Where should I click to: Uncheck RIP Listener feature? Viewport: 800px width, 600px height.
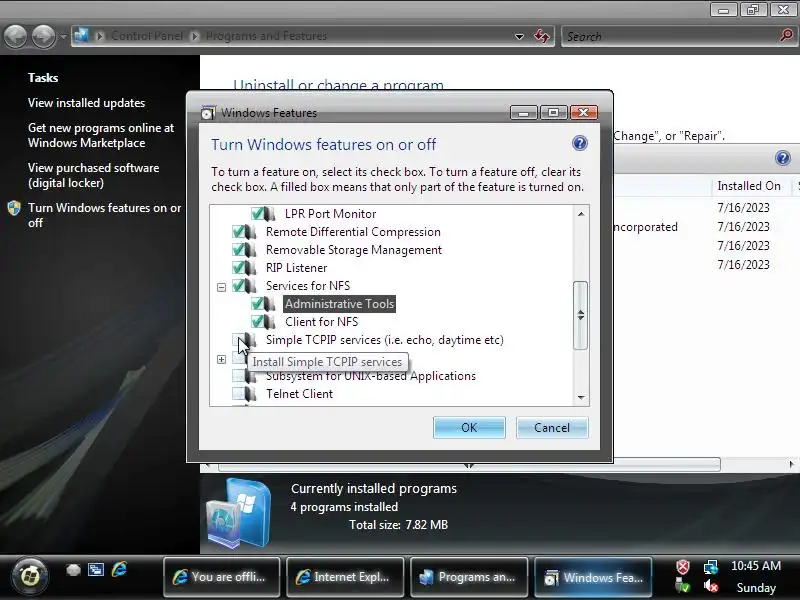pos(238,267)
